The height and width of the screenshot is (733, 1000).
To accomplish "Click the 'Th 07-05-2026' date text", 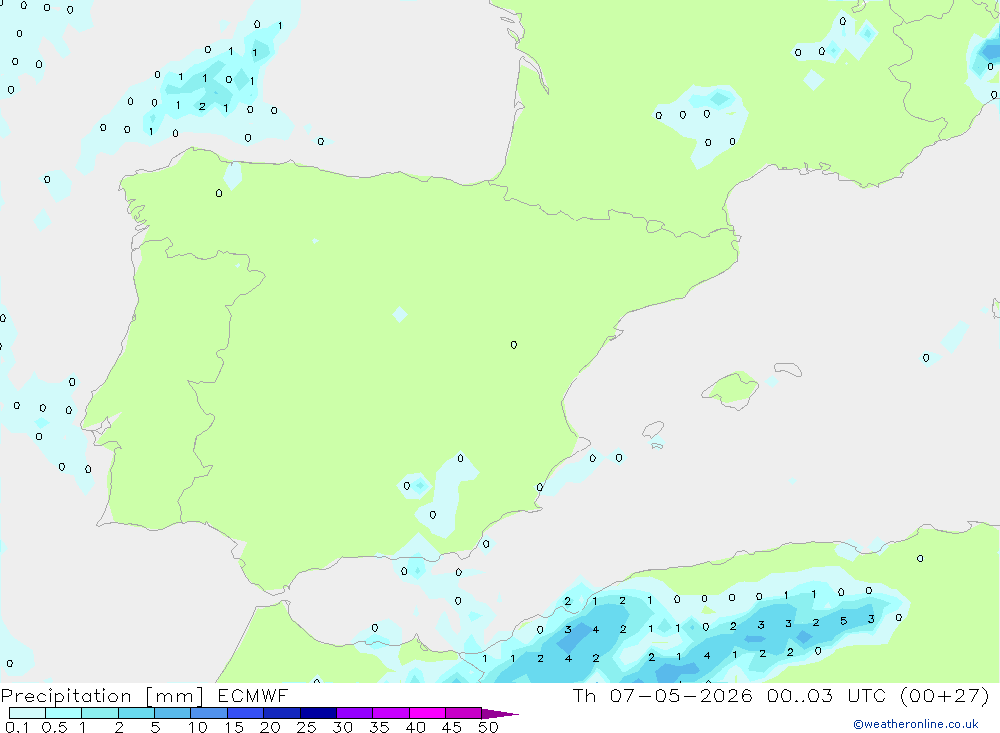I will 663,695.
